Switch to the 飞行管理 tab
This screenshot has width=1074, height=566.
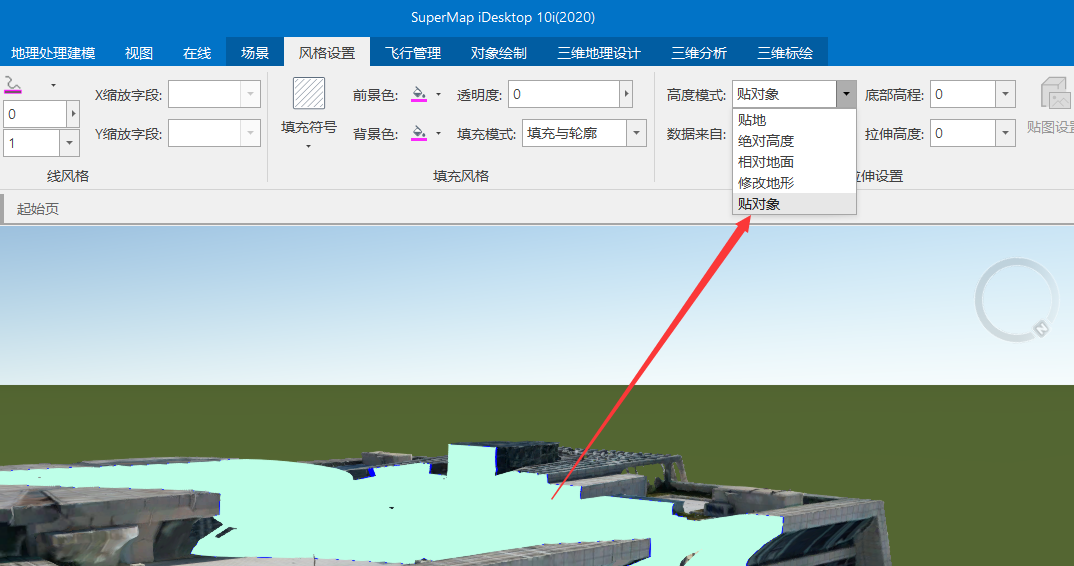point(412,53)
